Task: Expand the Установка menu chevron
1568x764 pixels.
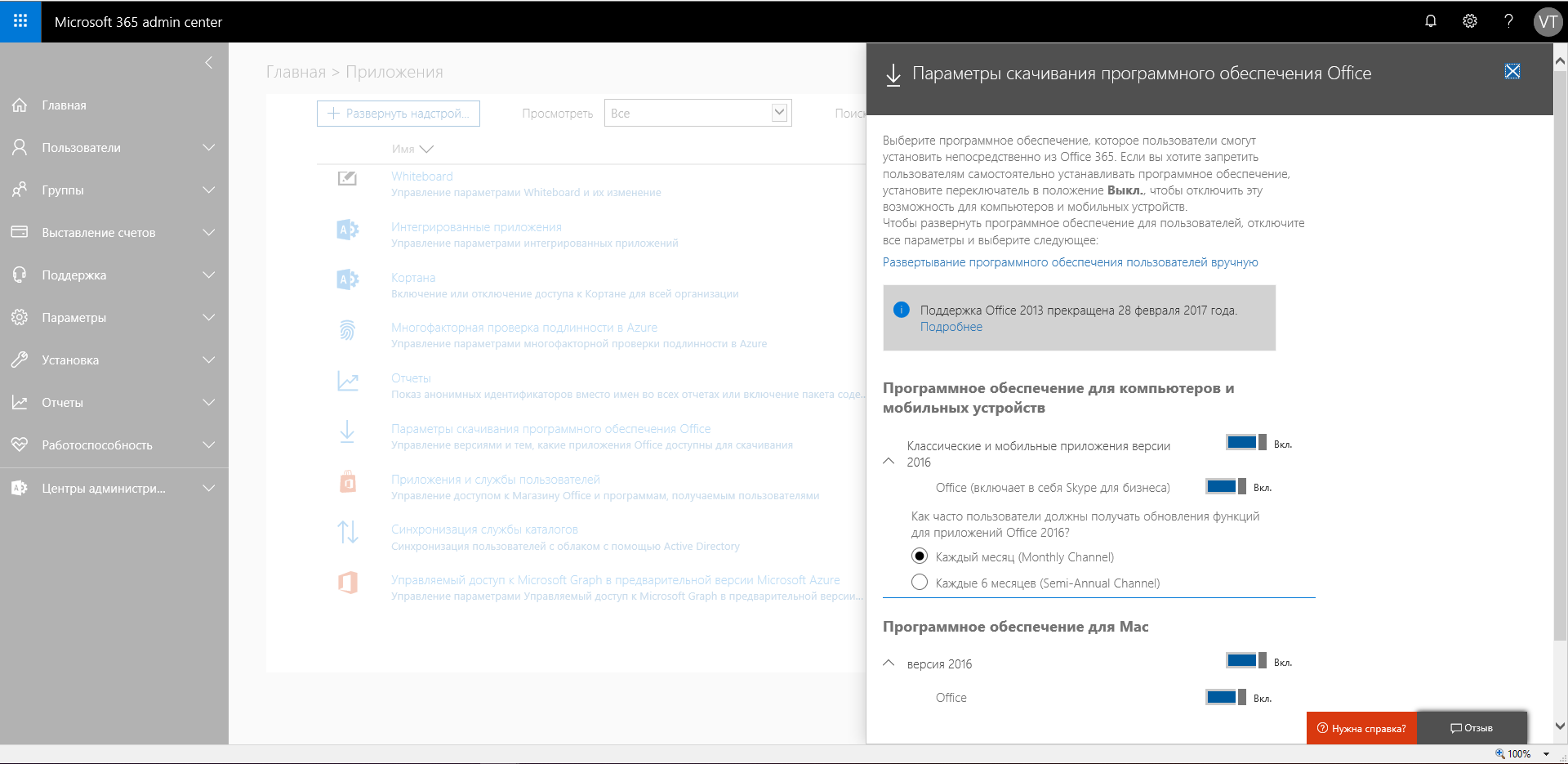Action: click(x=209, y=360)
